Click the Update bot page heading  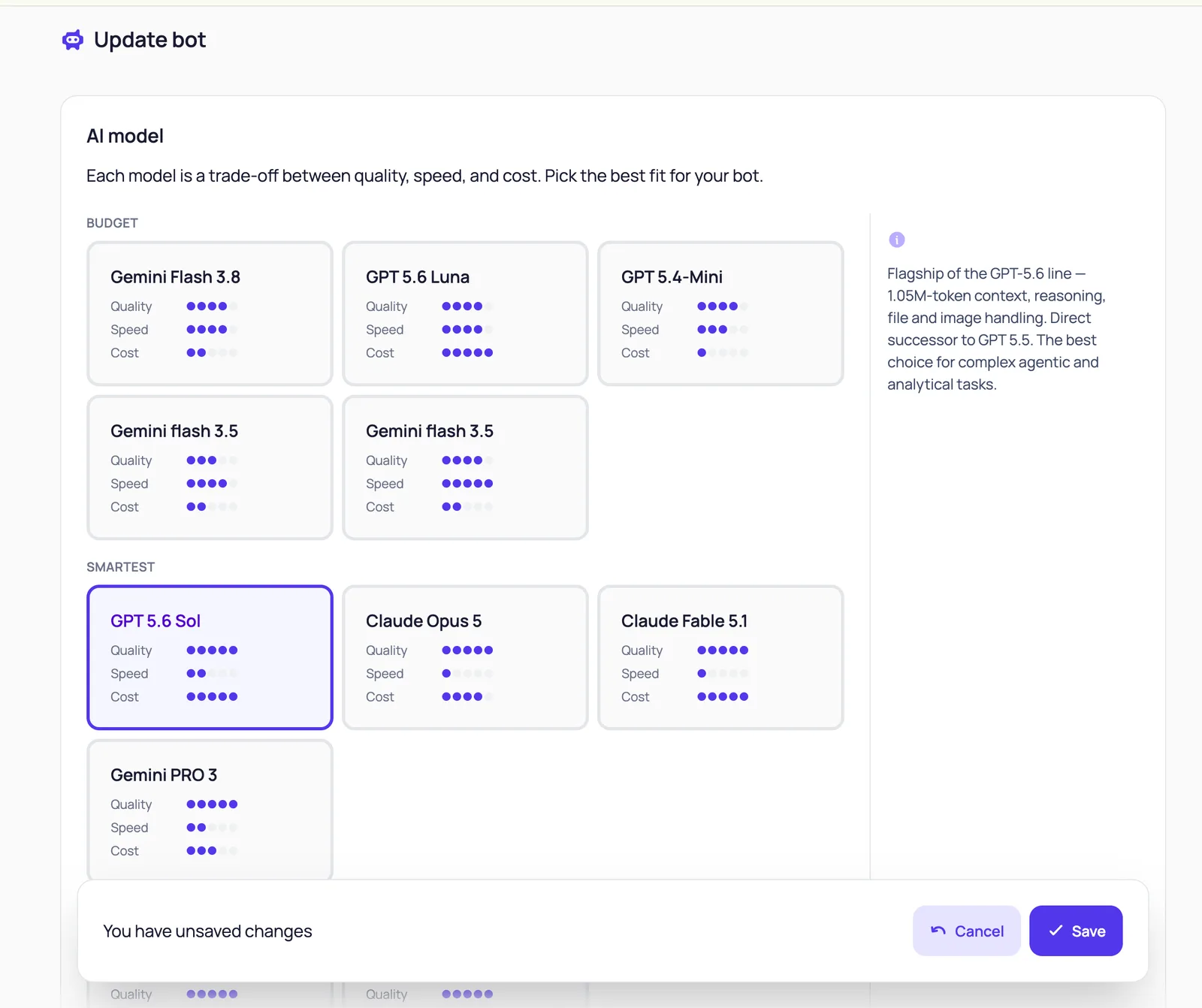(149, 40)
